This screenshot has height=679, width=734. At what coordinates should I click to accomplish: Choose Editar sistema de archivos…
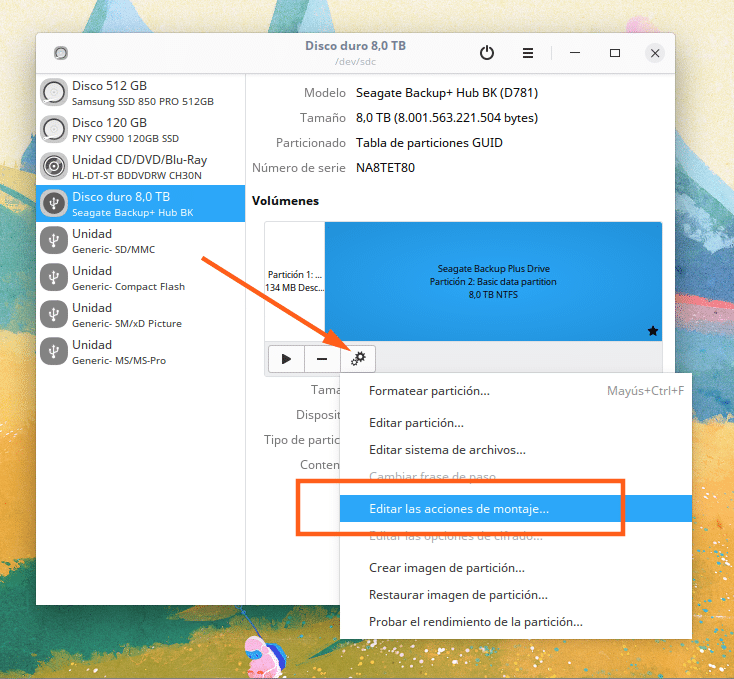[x=516, y=450]
